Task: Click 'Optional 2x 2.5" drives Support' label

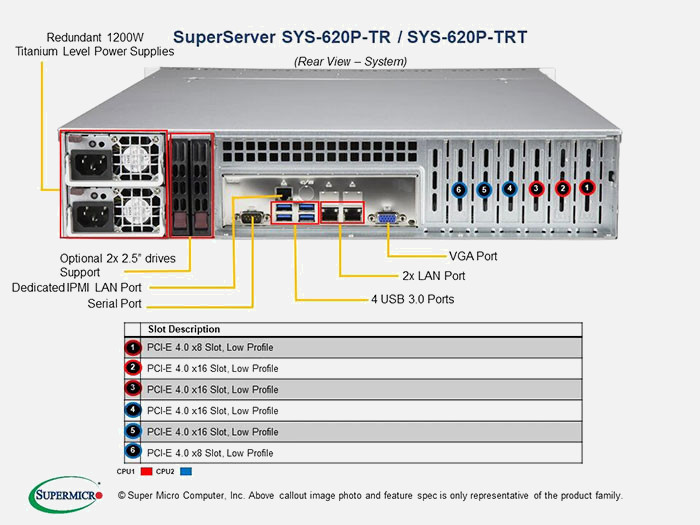Action: point(118,265)
